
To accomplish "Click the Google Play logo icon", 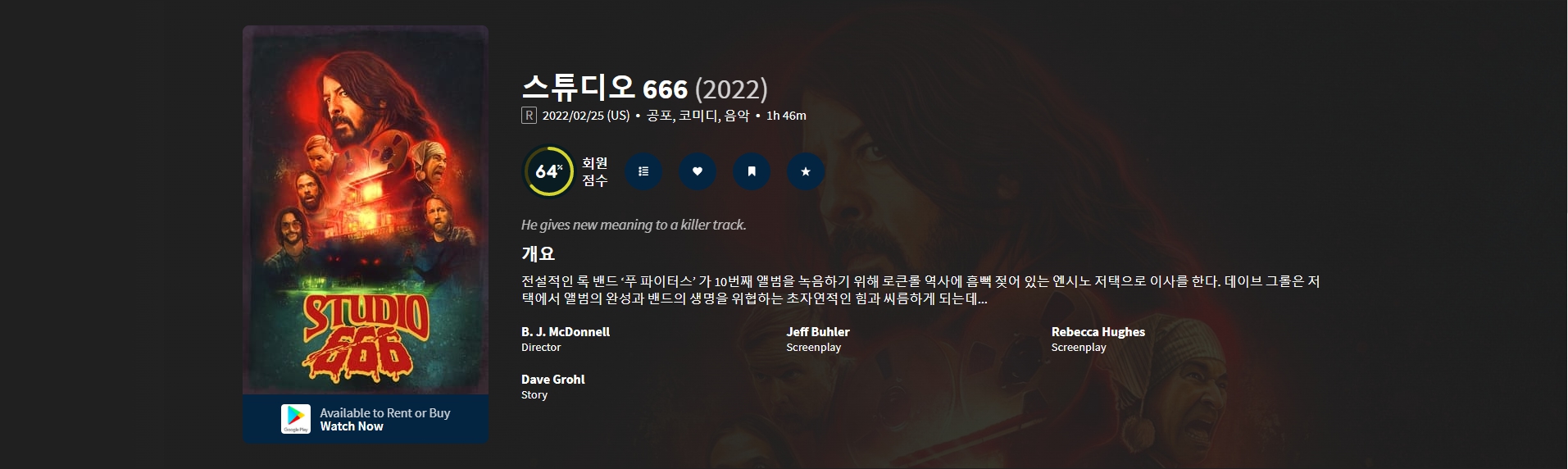I will tap(296, 419).
